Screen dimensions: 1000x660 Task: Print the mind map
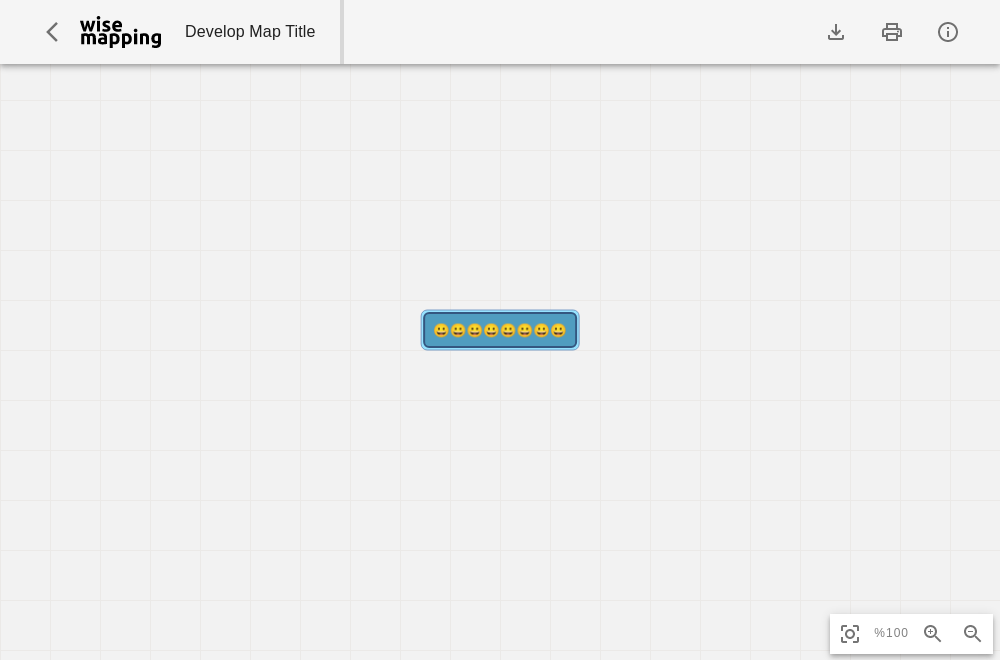[x=892, y=32]
